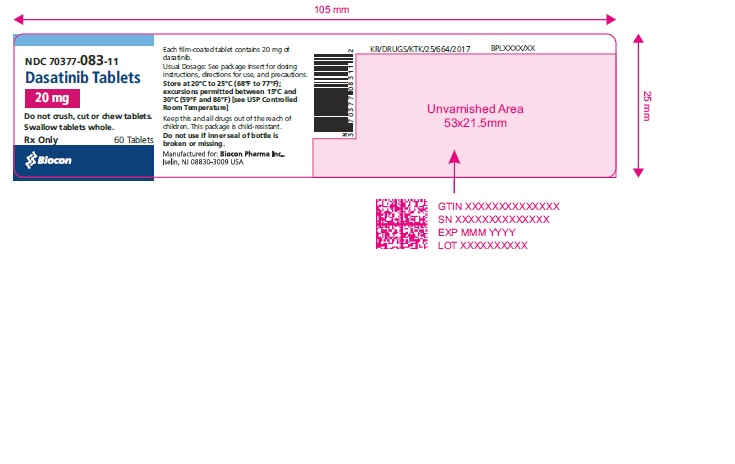This screenshot has width=735, height=464.
Task: Click the GTIN placeholder line
Action: (498, 206)
